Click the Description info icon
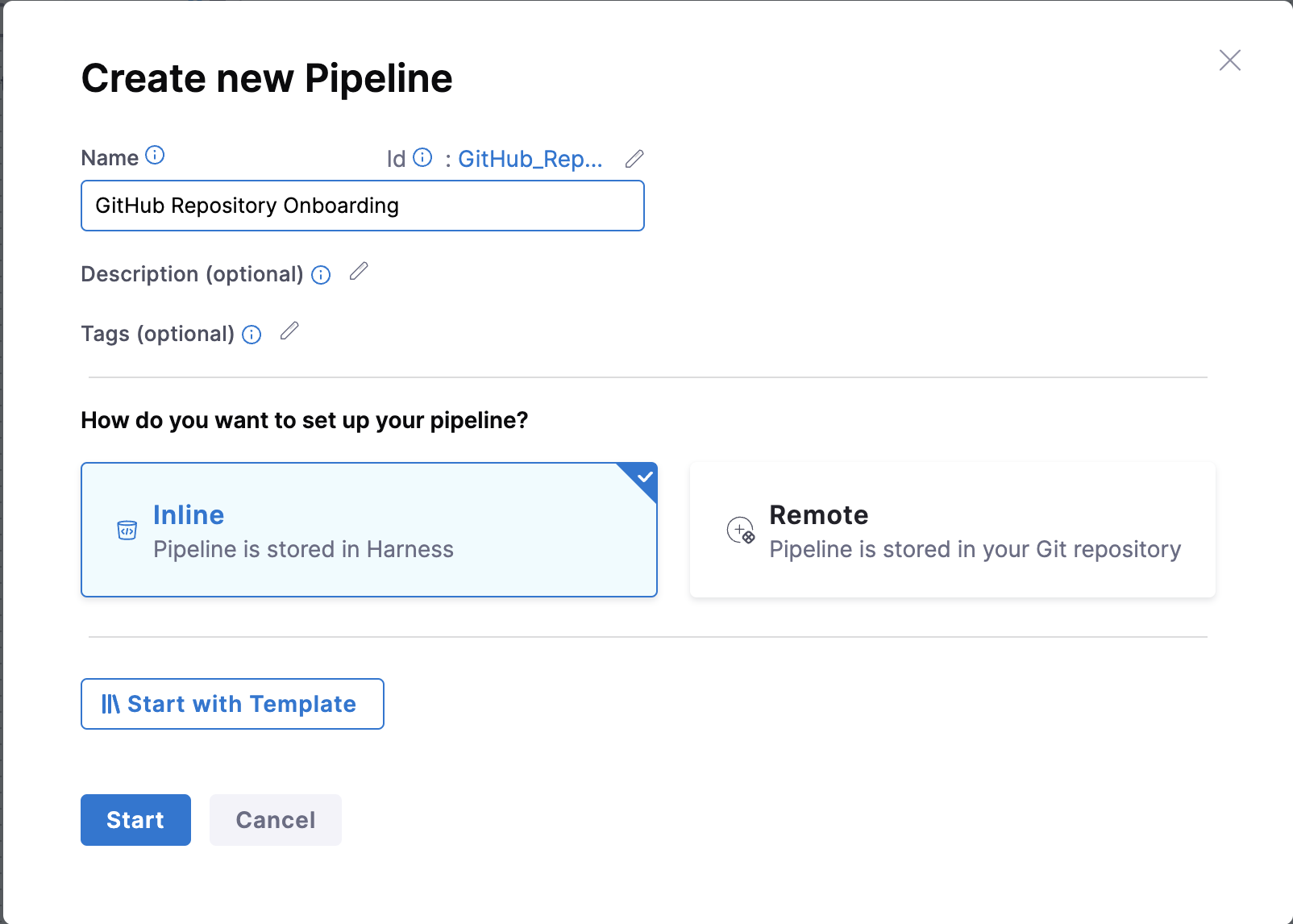This screenshot has height=924, width=1293. (321, 275)
